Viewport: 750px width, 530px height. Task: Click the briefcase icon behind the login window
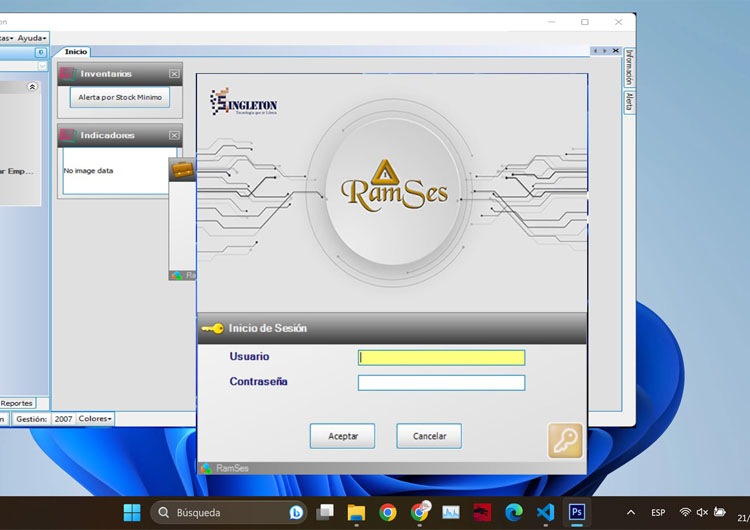[x=183, y=170]
